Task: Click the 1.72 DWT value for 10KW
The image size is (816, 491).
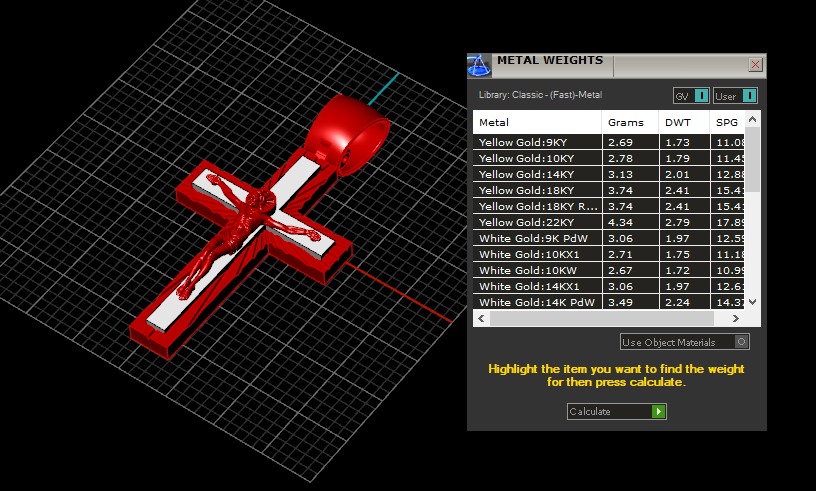Action: pyautogui.click(x=677, y=270)
